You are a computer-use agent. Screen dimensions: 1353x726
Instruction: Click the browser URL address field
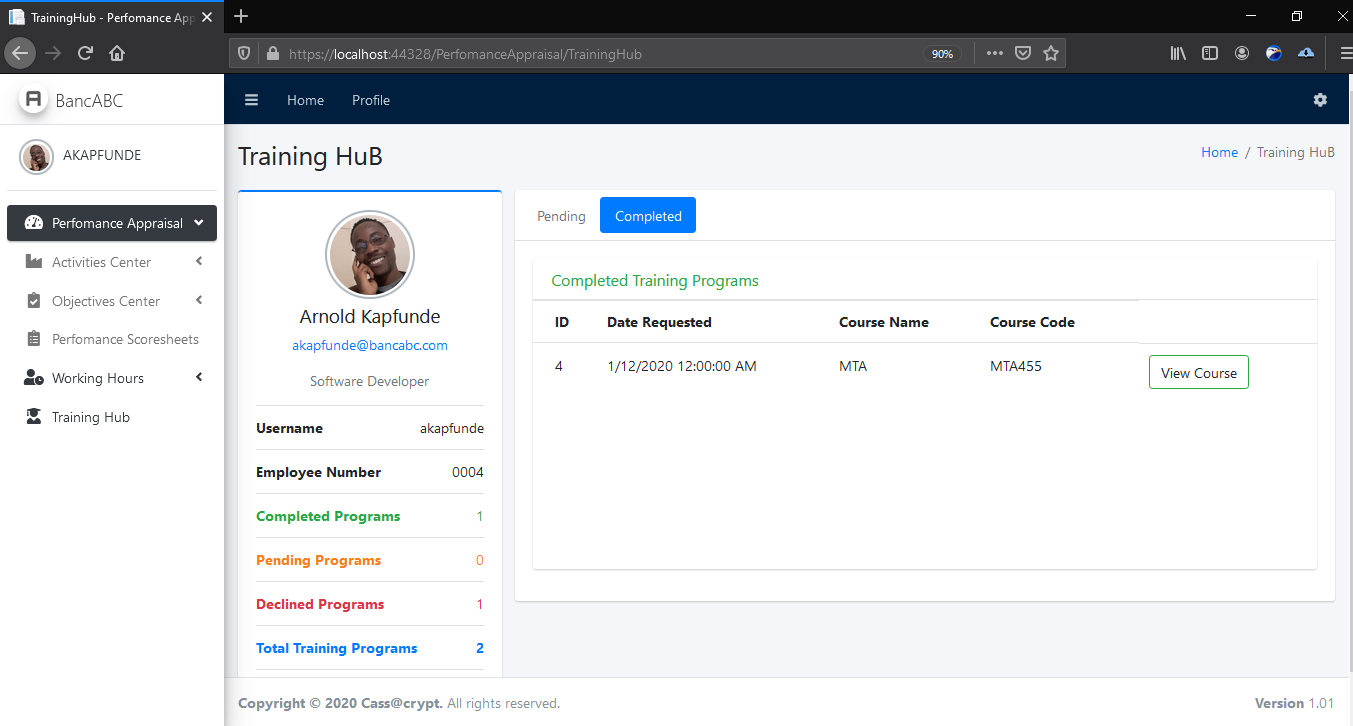(600, 54)
